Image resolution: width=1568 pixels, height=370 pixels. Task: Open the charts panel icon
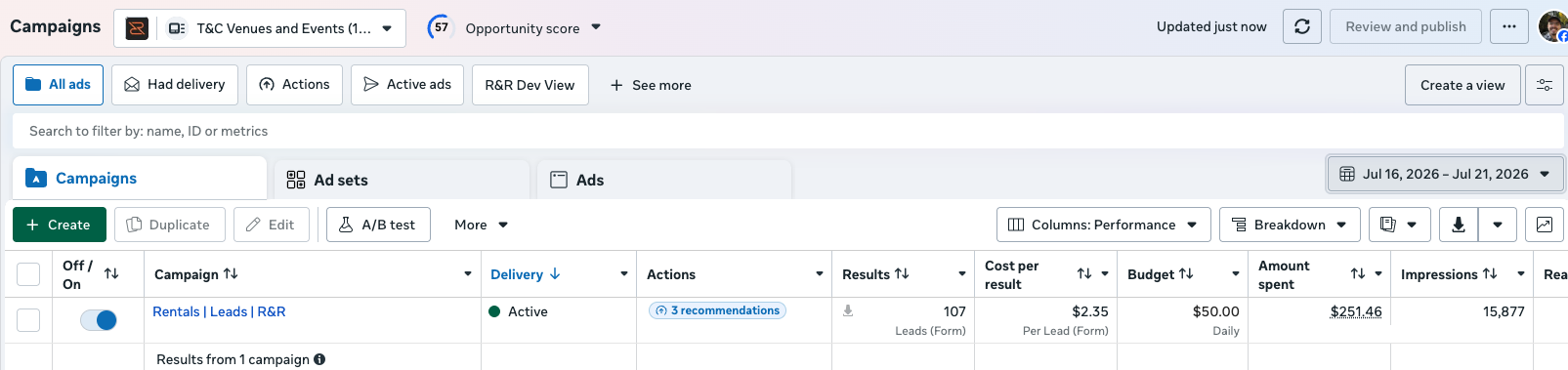click(1544, 225)
